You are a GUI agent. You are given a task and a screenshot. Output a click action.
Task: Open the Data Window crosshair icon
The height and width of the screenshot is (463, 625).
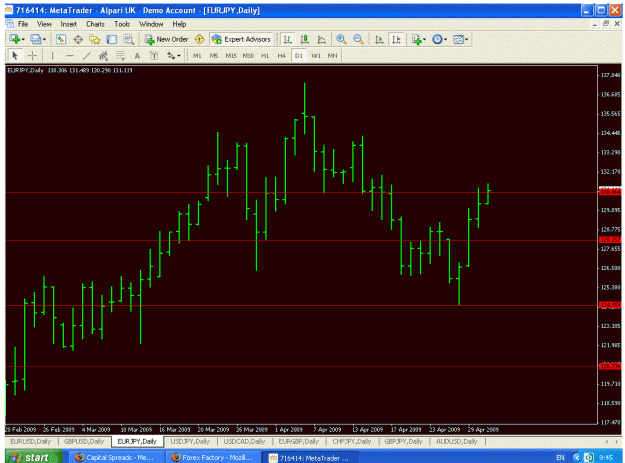78,39
